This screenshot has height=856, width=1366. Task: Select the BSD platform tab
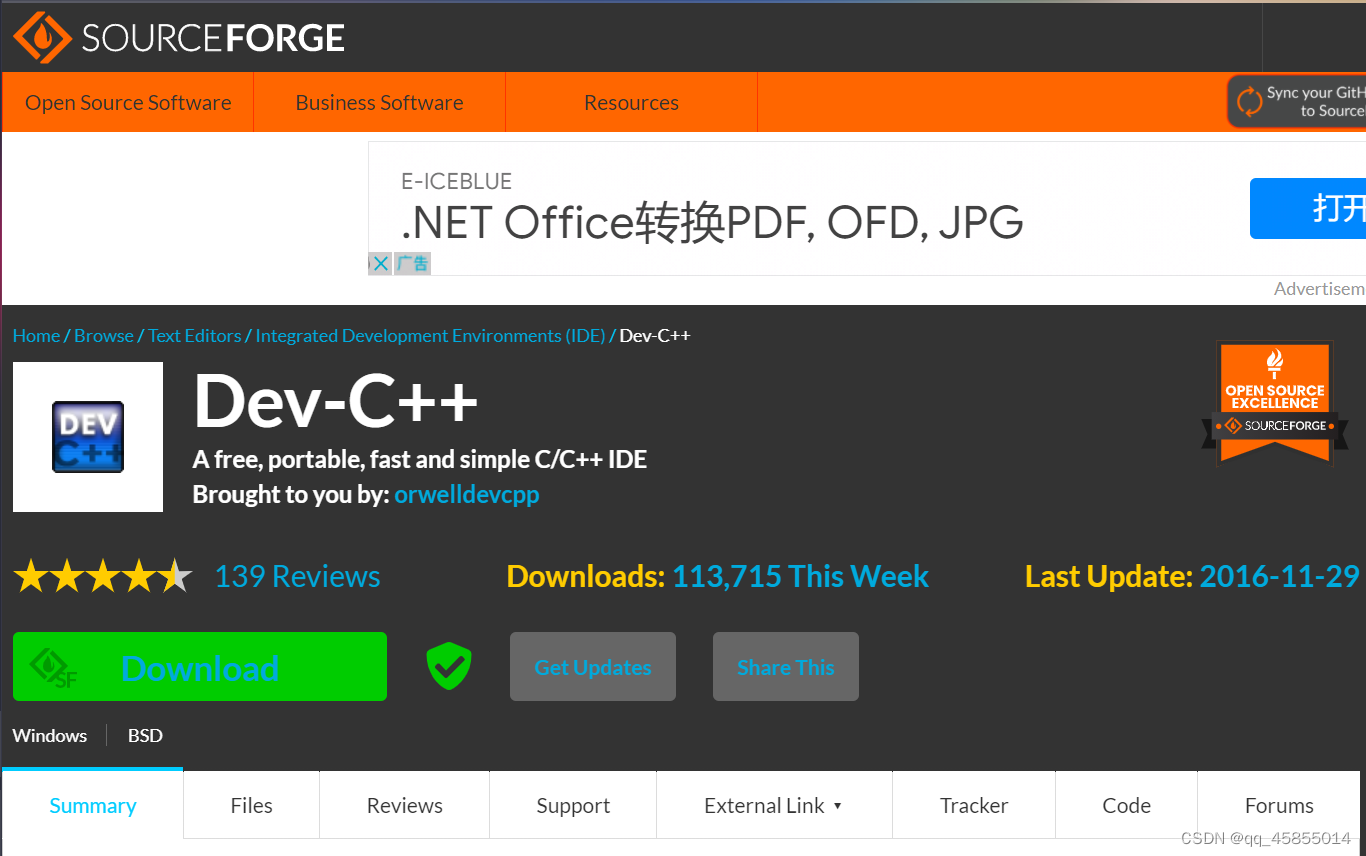click(144, 735)
